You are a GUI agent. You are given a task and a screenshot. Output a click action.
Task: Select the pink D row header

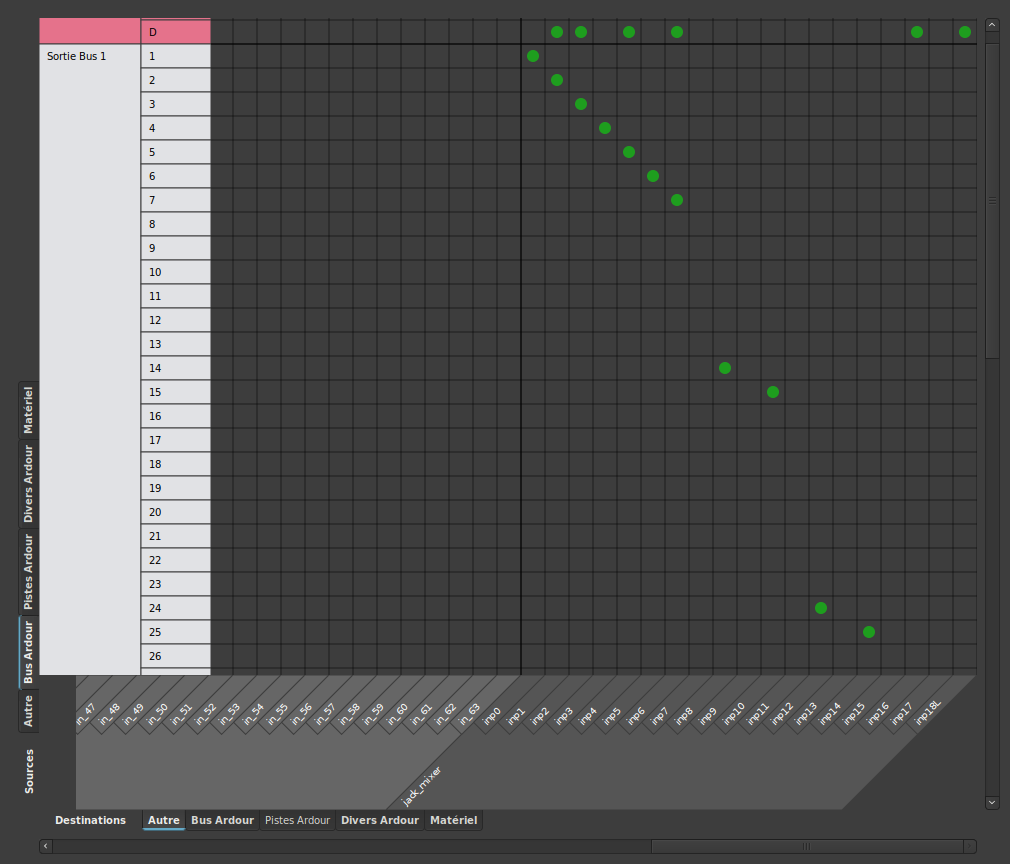[176, 32]
